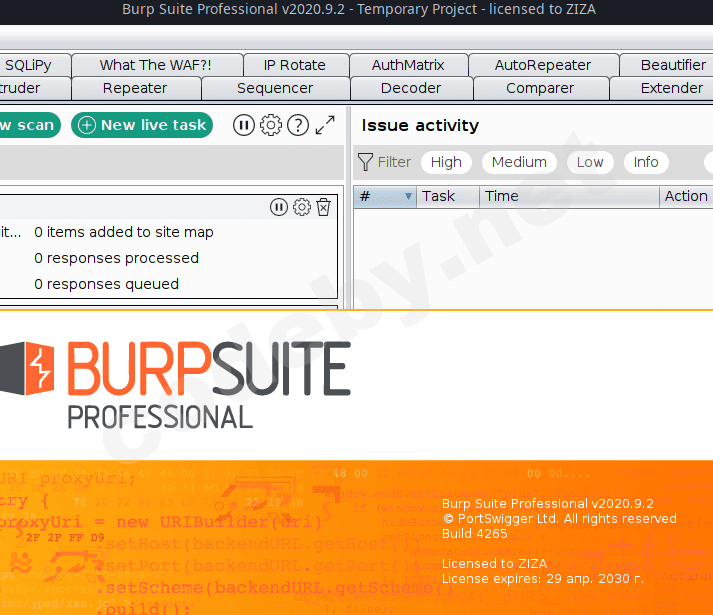Switch to the Beautifier tab

667,65
